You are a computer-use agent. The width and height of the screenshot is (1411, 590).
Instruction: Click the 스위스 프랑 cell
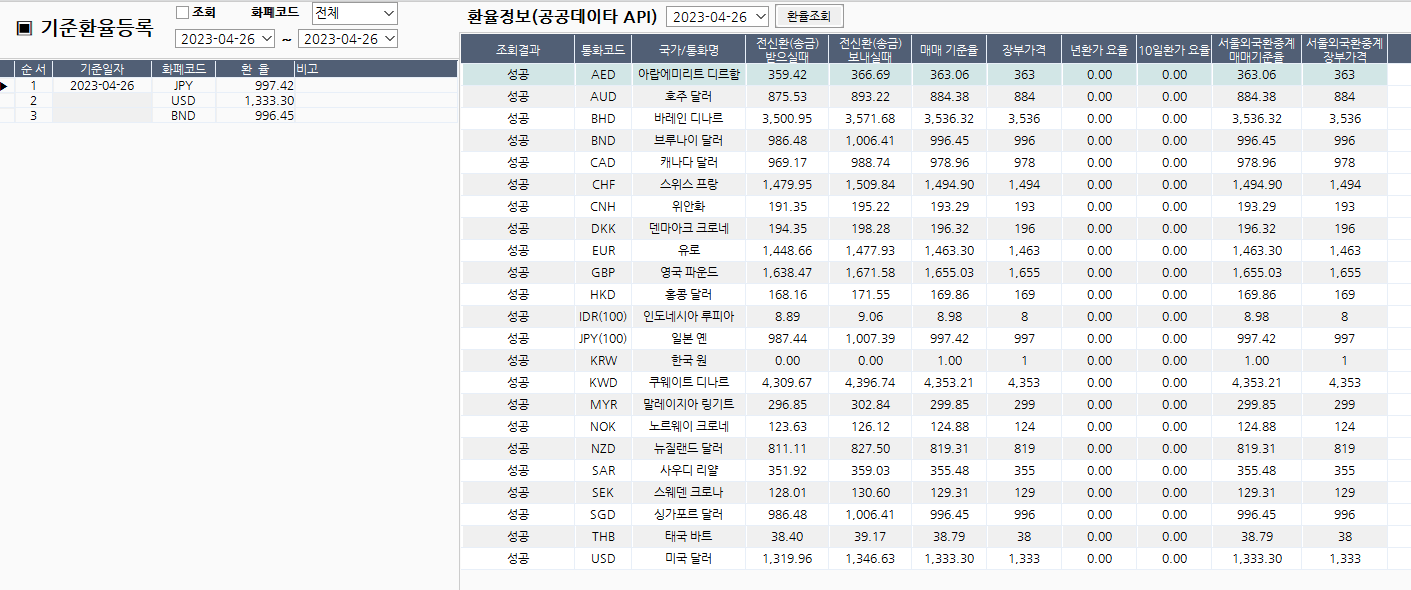point(688,185)
